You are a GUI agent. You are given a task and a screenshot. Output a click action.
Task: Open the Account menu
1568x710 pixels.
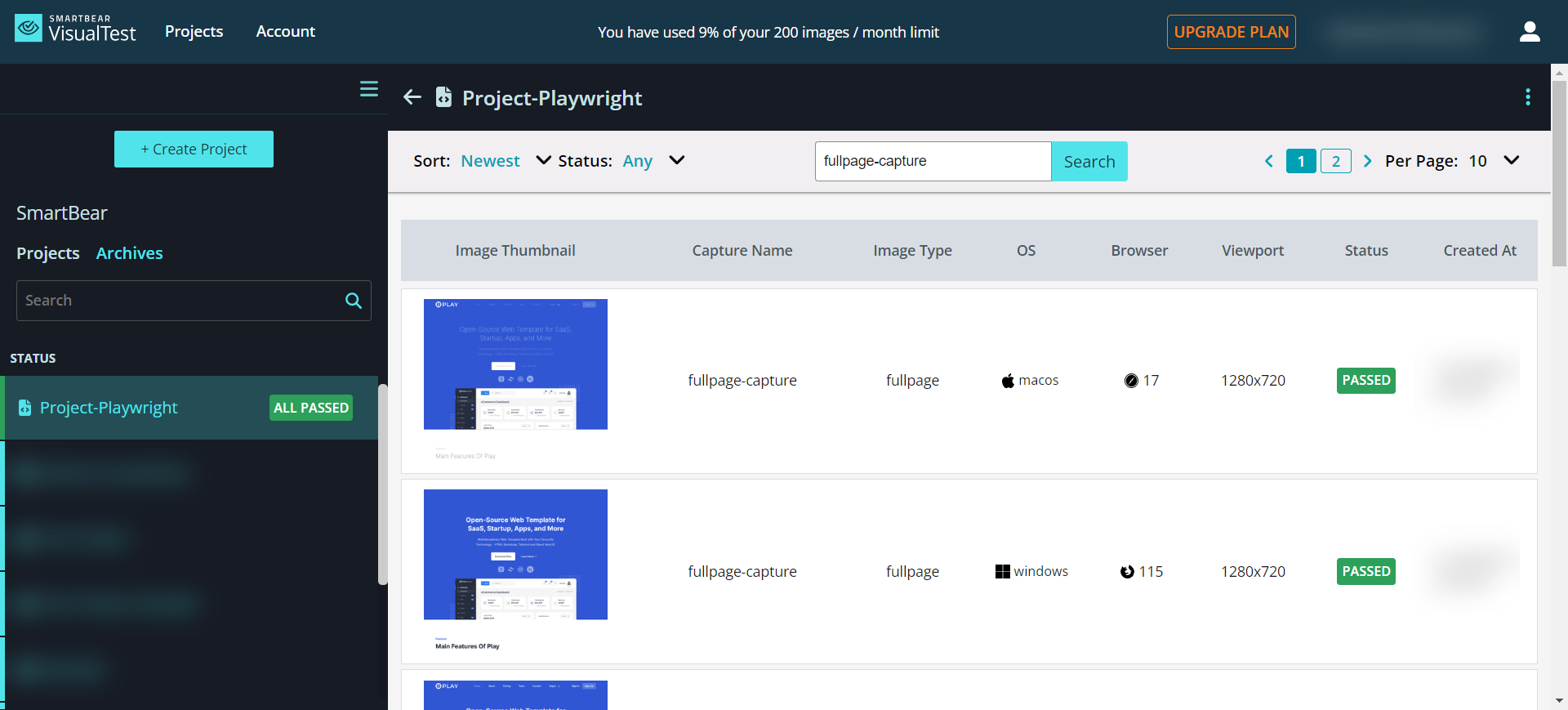pos(285,32)
